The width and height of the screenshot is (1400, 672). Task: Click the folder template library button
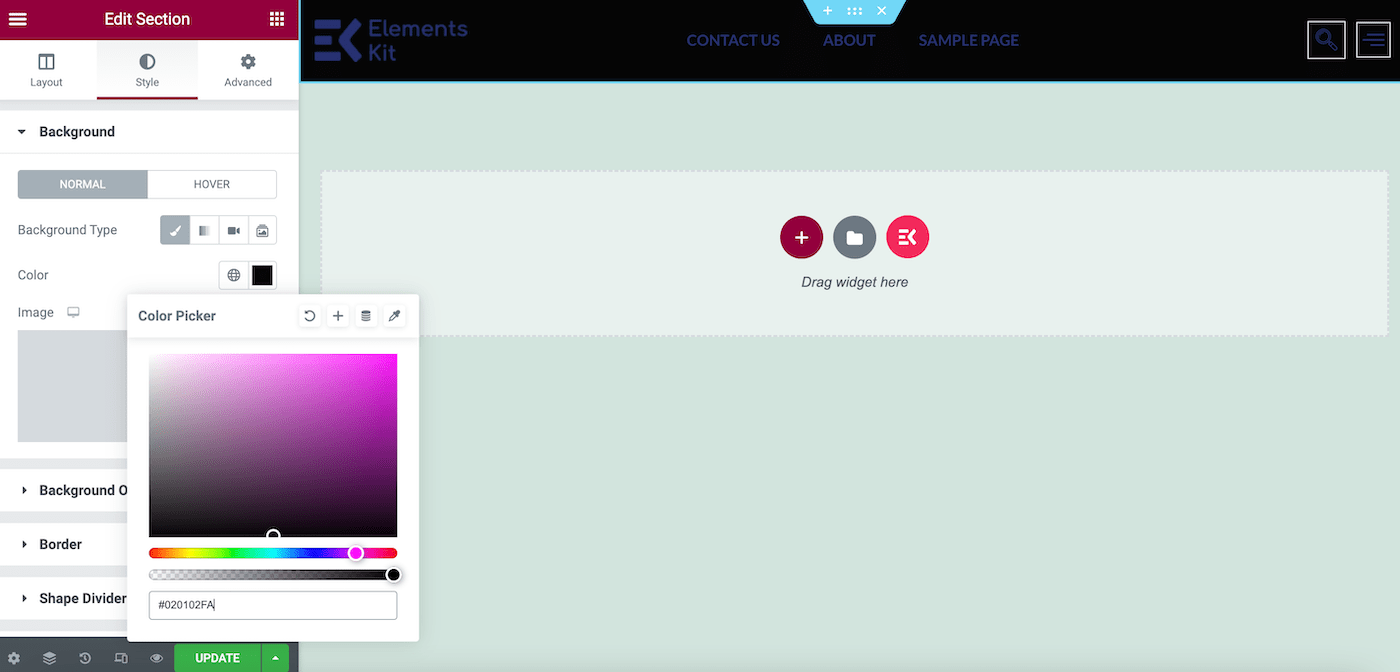pos(854,237)
